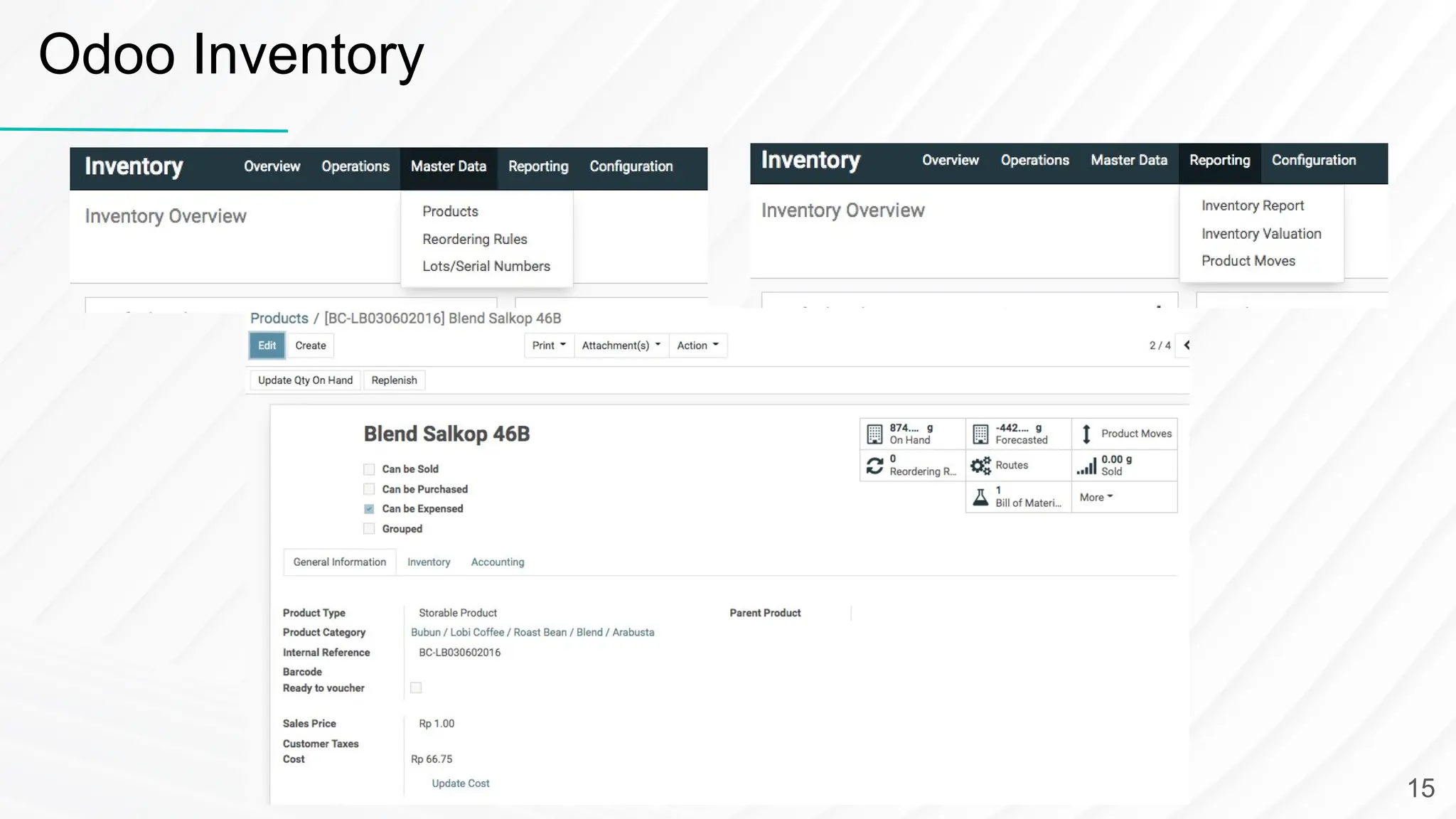The image size is (1456, 819).
Task: Open the Routes gears icon
Action: point(980,466)
